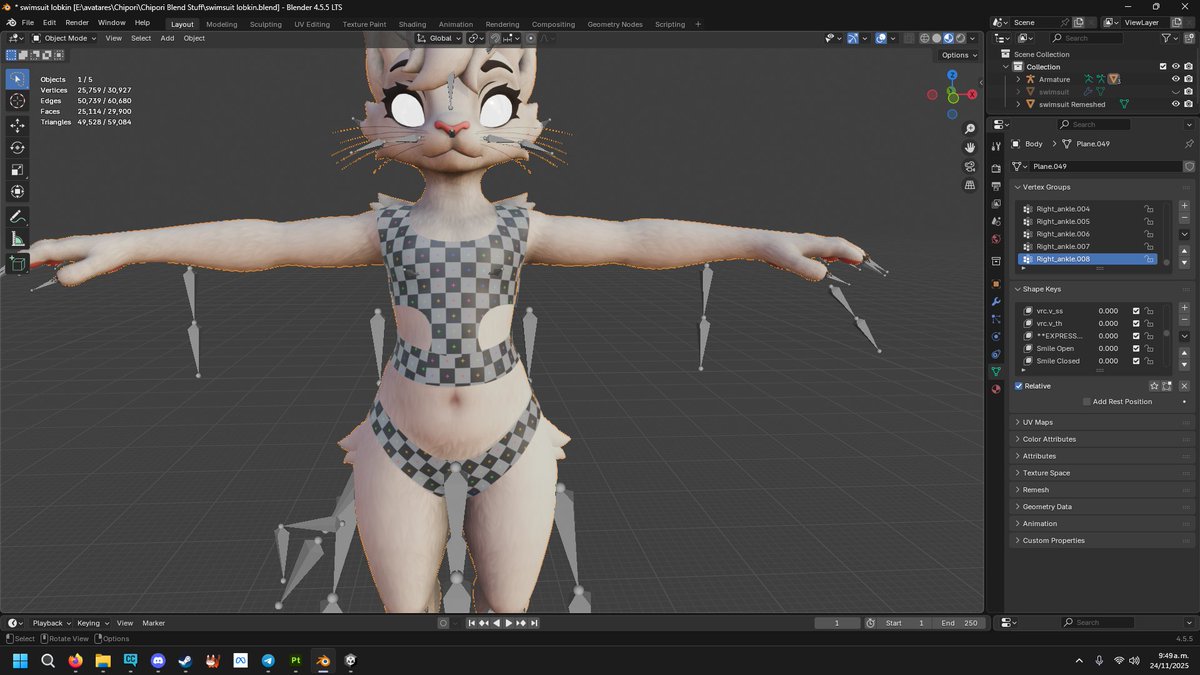
Task: Open the Object Data Properties (green triangle) tab
Action: (996, 371)
